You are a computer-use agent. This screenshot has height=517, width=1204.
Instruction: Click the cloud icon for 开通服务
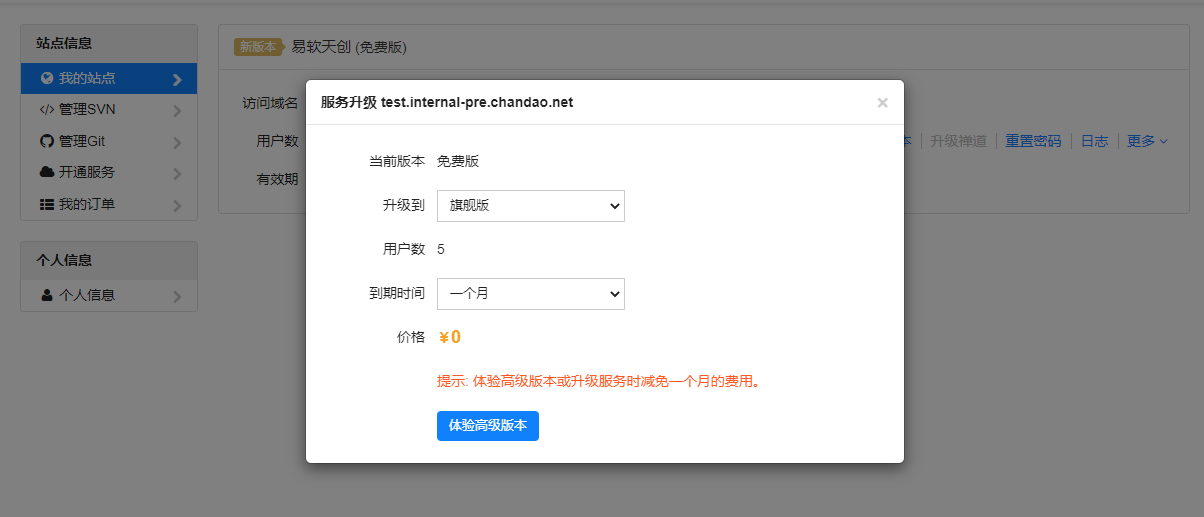[46, 172]
